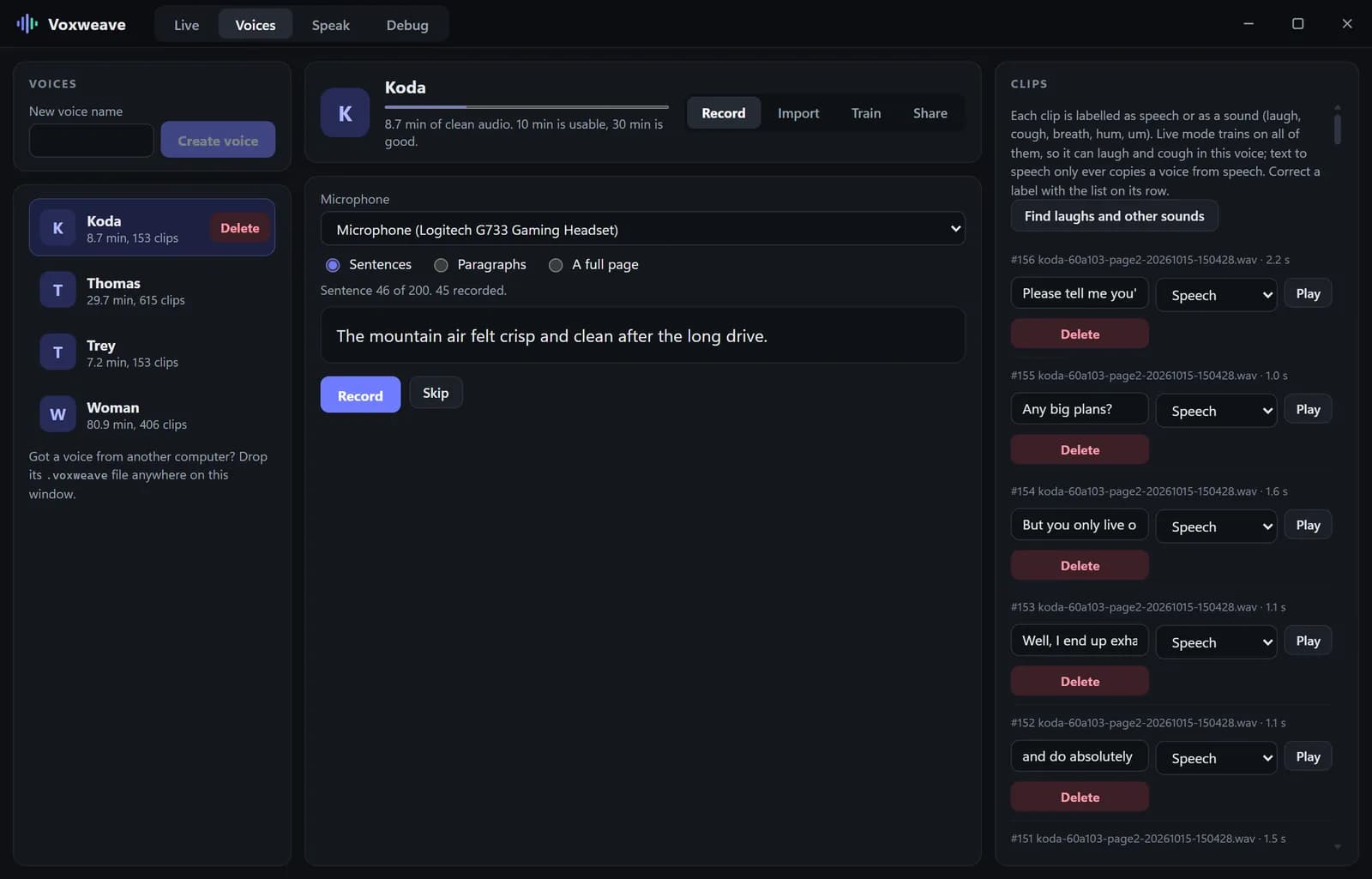
Task: Click Create voice button
Action: [x=218, y=140]
